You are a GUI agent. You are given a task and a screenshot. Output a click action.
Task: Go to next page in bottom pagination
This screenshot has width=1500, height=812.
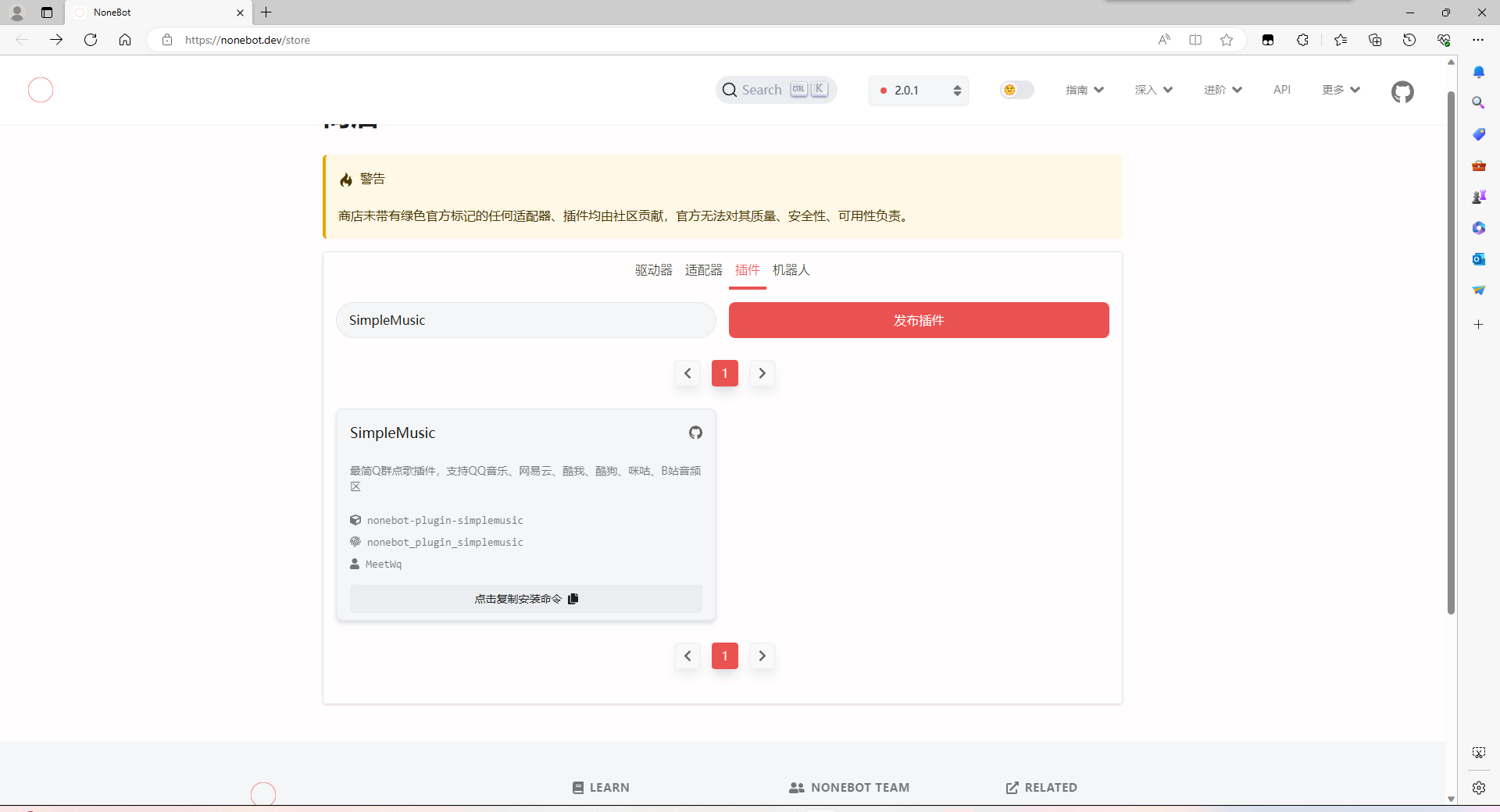pyautogui.click(x=762, y=656)
